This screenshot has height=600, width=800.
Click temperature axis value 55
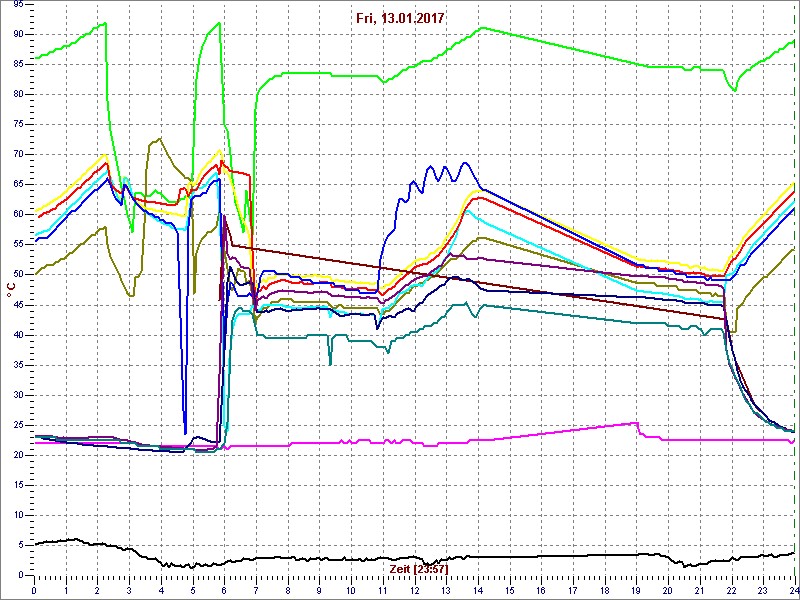tap(18, 245)
